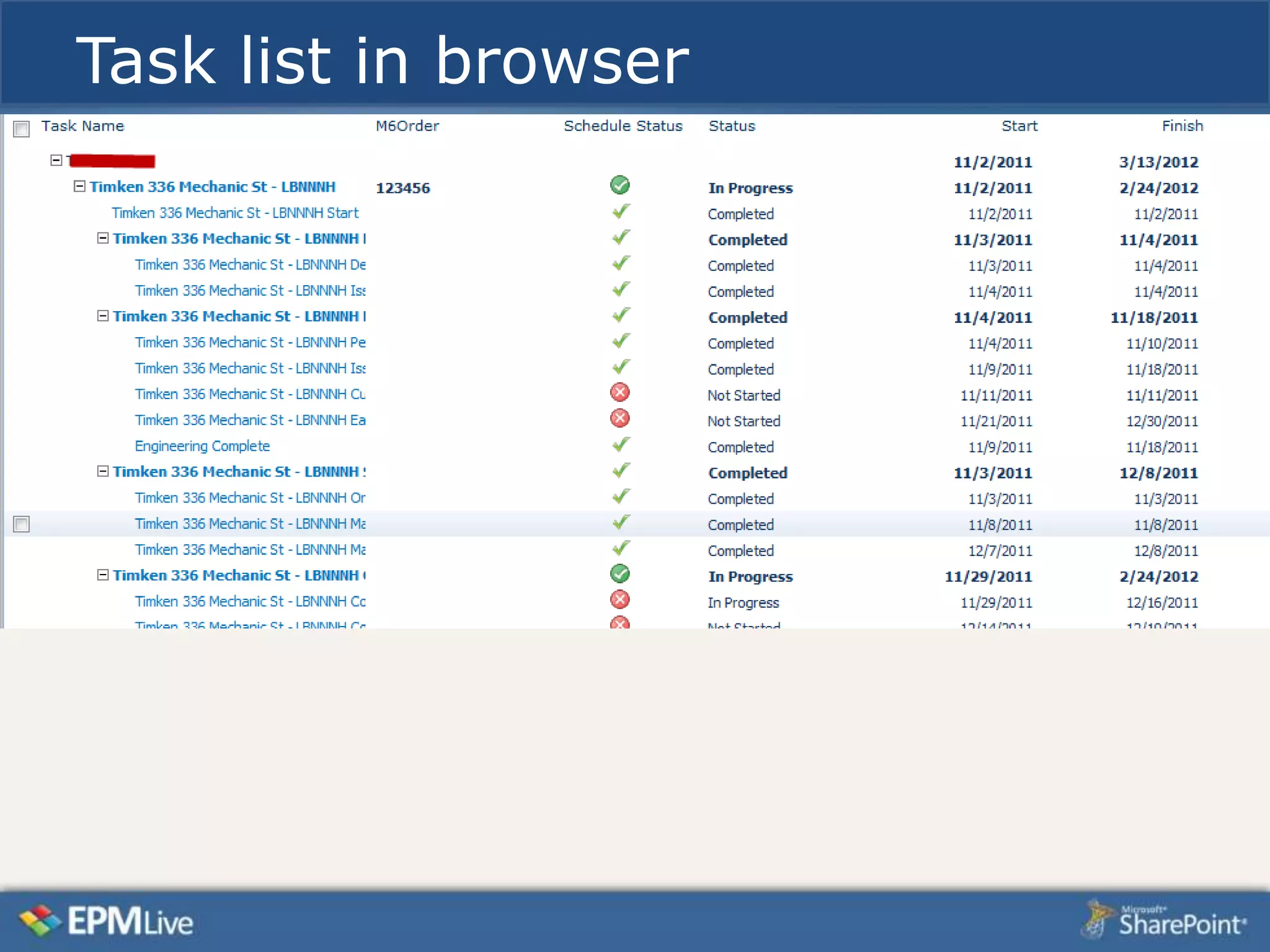Open Timken task ending in 'Cu'
Image resolution: width=1270 pixels, height=952 pixels.
coord(250,394)
